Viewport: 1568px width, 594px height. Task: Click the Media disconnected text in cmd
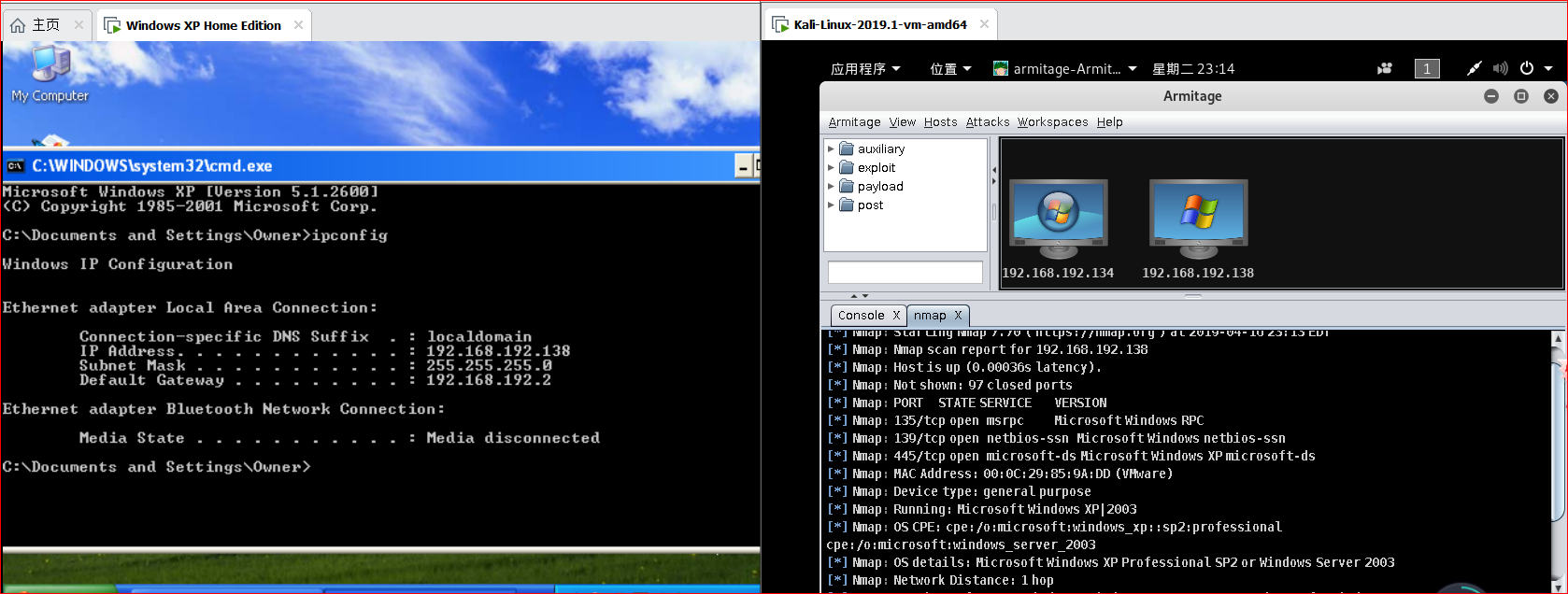click(x=513, y=438)
